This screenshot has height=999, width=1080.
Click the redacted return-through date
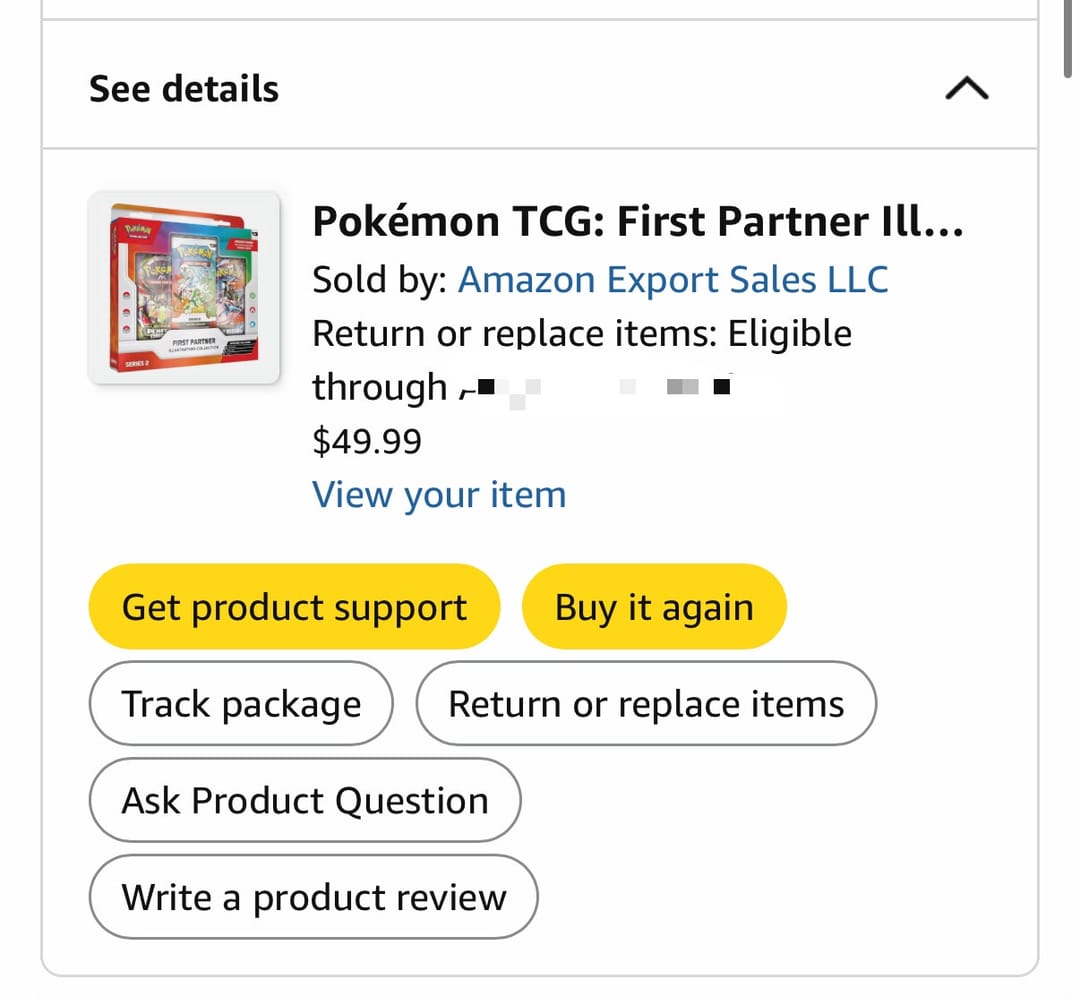[594, 388]
